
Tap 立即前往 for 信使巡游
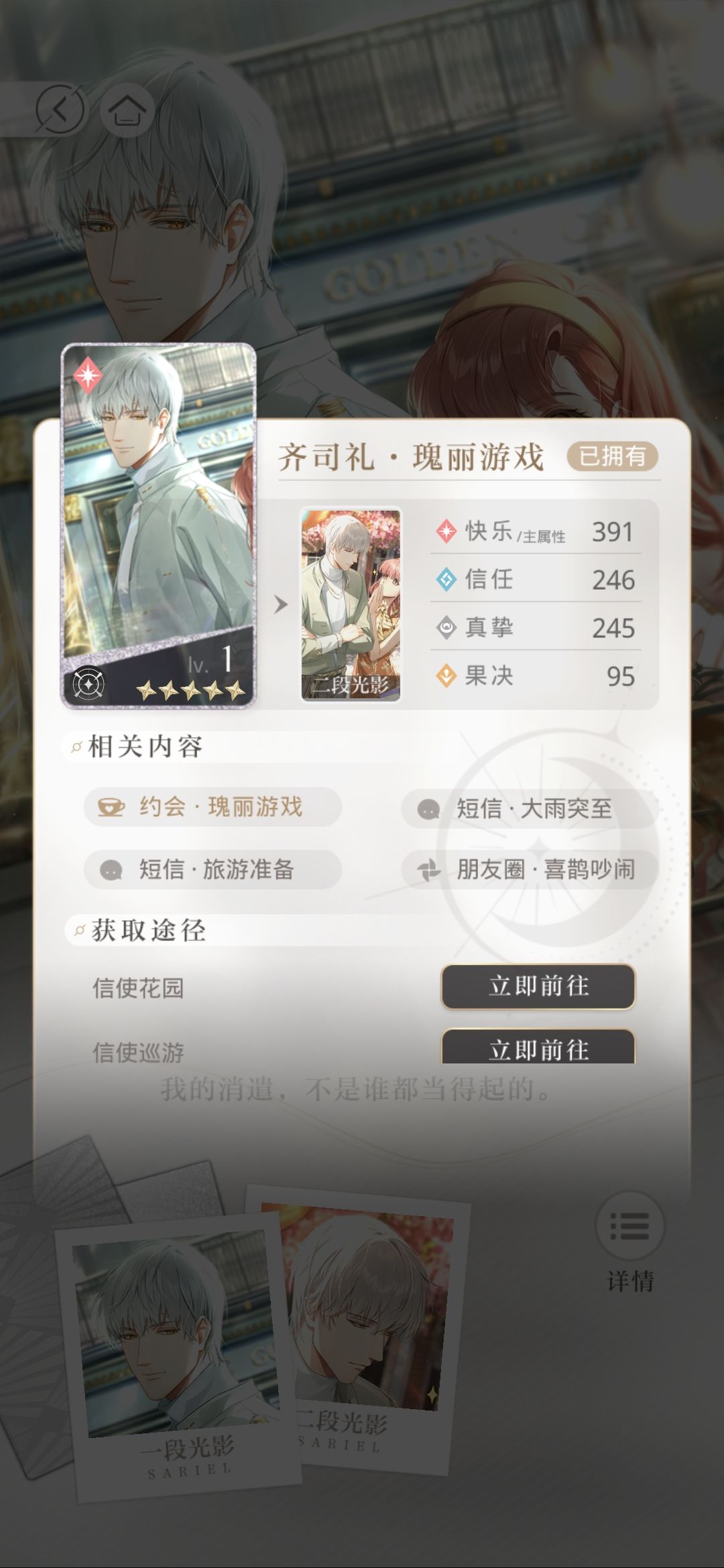538,1047
